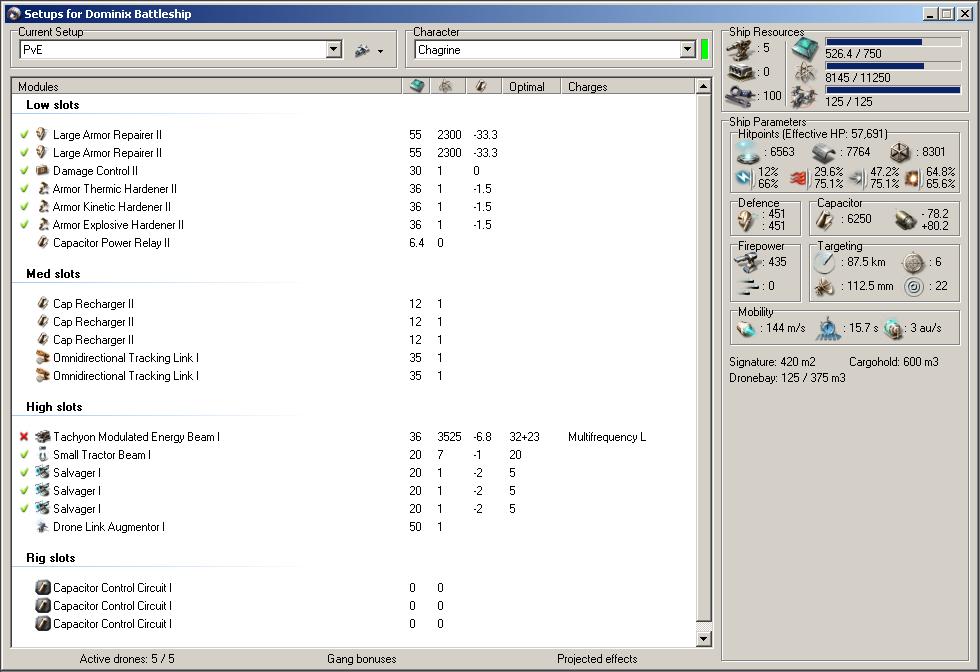Click the Armor Kinetic Hardener II icon
Image resolution: width=980 pixels, height=672 pixels.
(42, 207)
